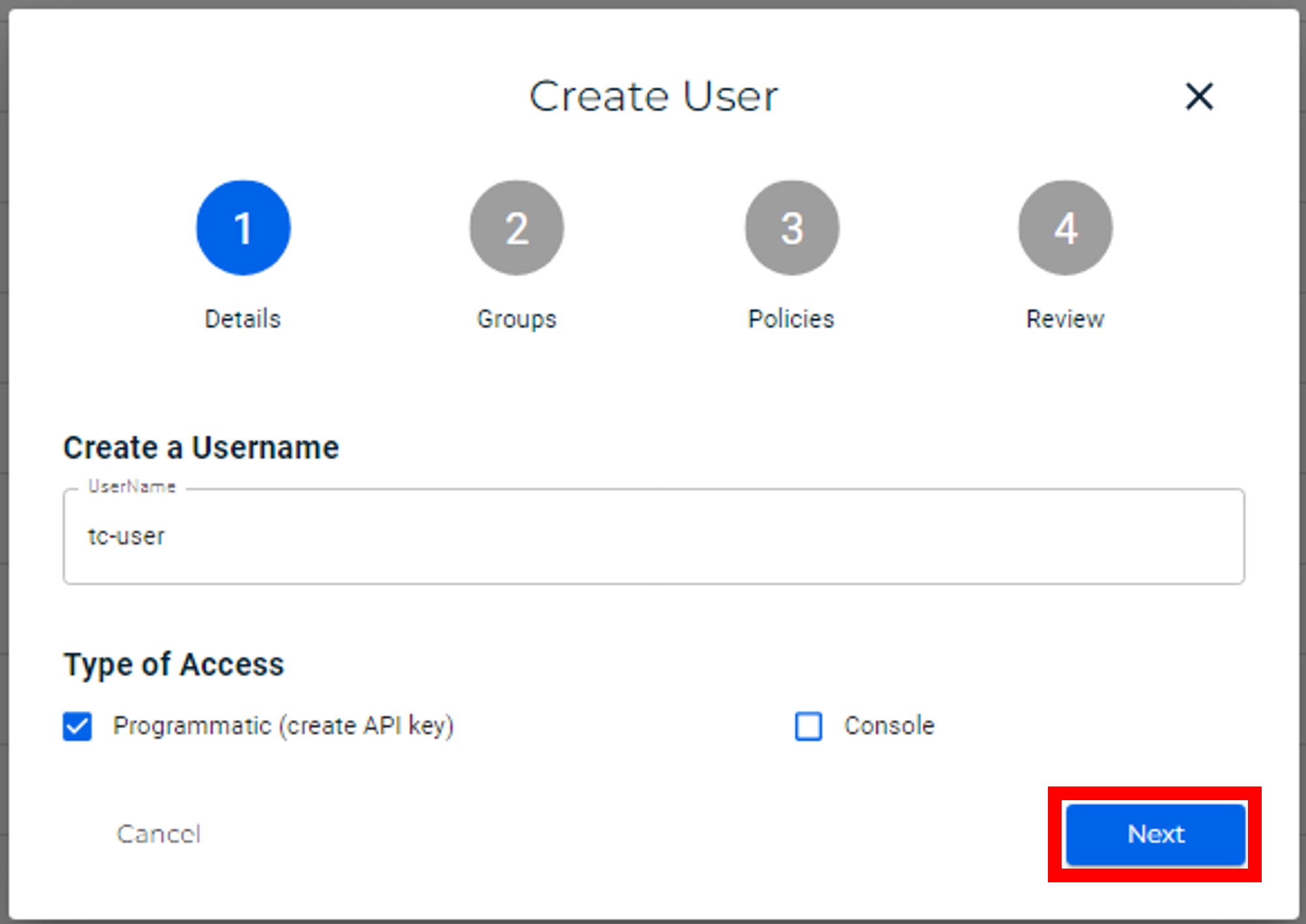
Task: Enable the Console access checkbox
Action: point(809,726)
